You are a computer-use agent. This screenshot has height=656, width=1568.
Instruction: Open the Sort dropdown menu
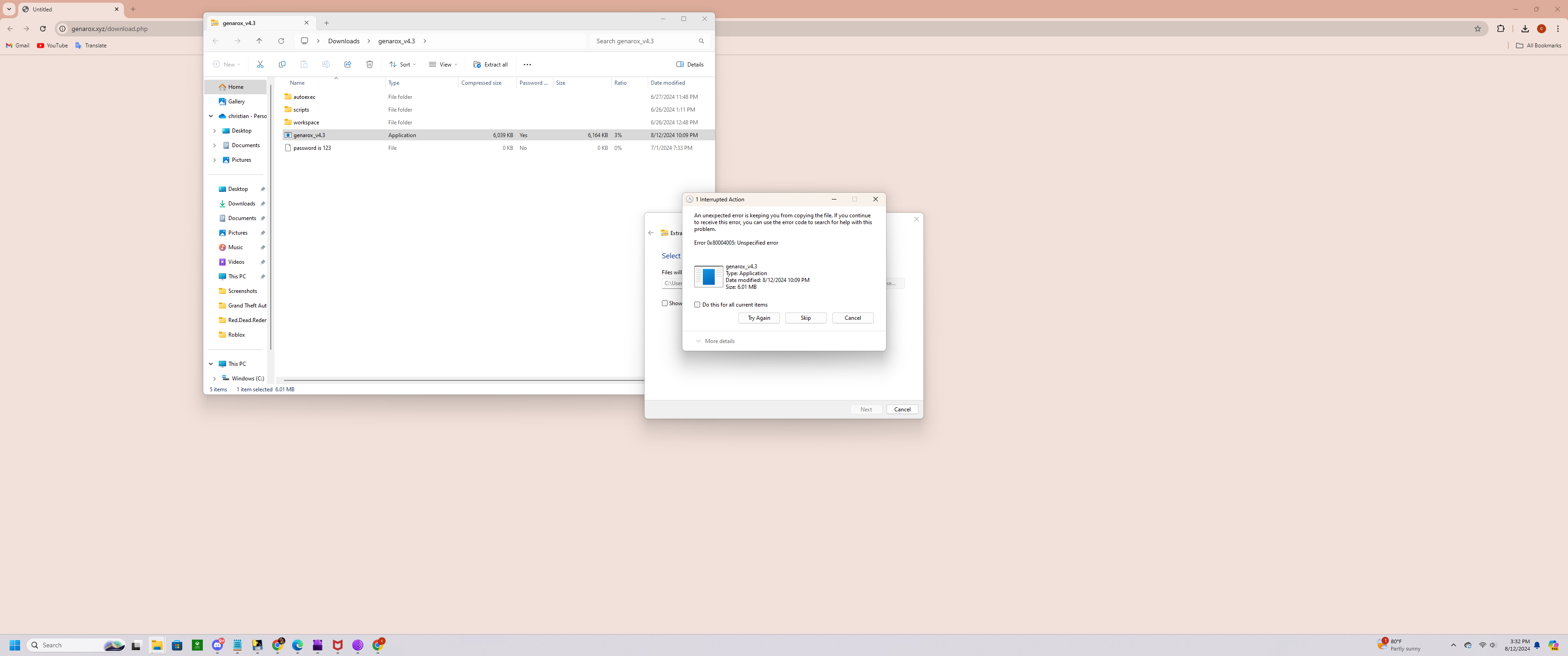[403, 65]
